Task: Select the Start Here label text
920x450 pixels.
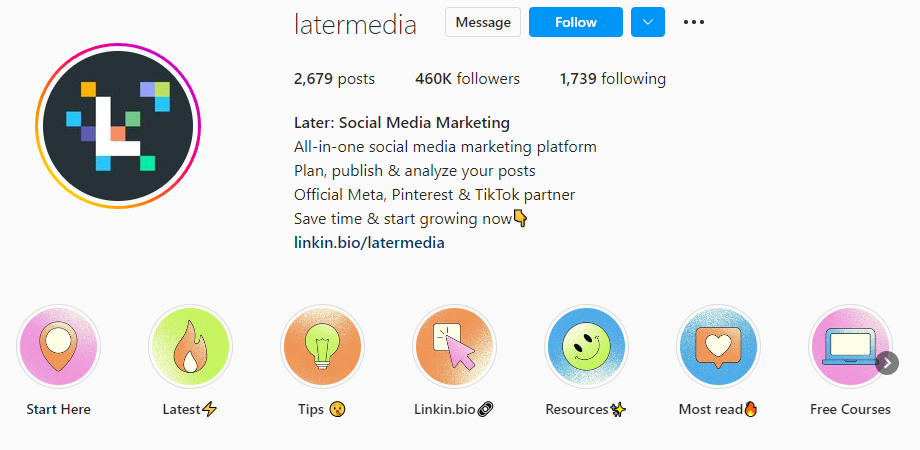Action: (58, 409)
